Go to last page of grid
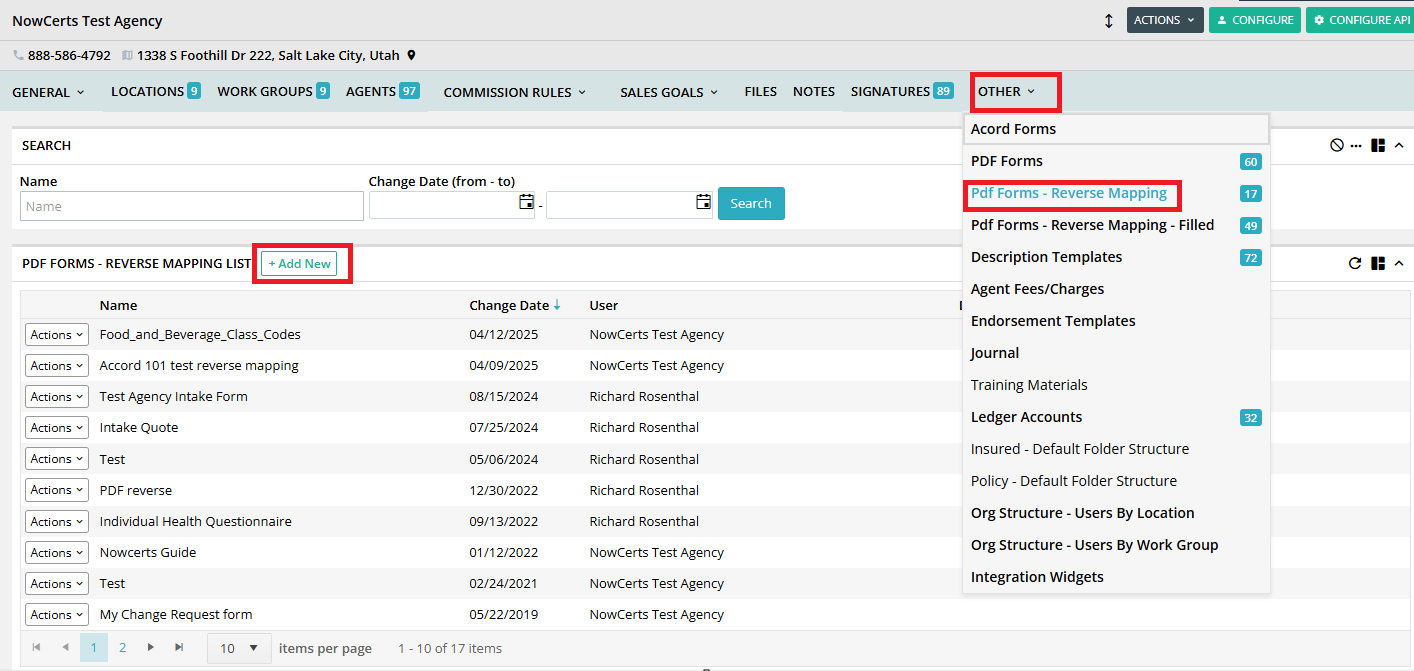This screenshot has width=1414, height=671. [x=180, y=647]
